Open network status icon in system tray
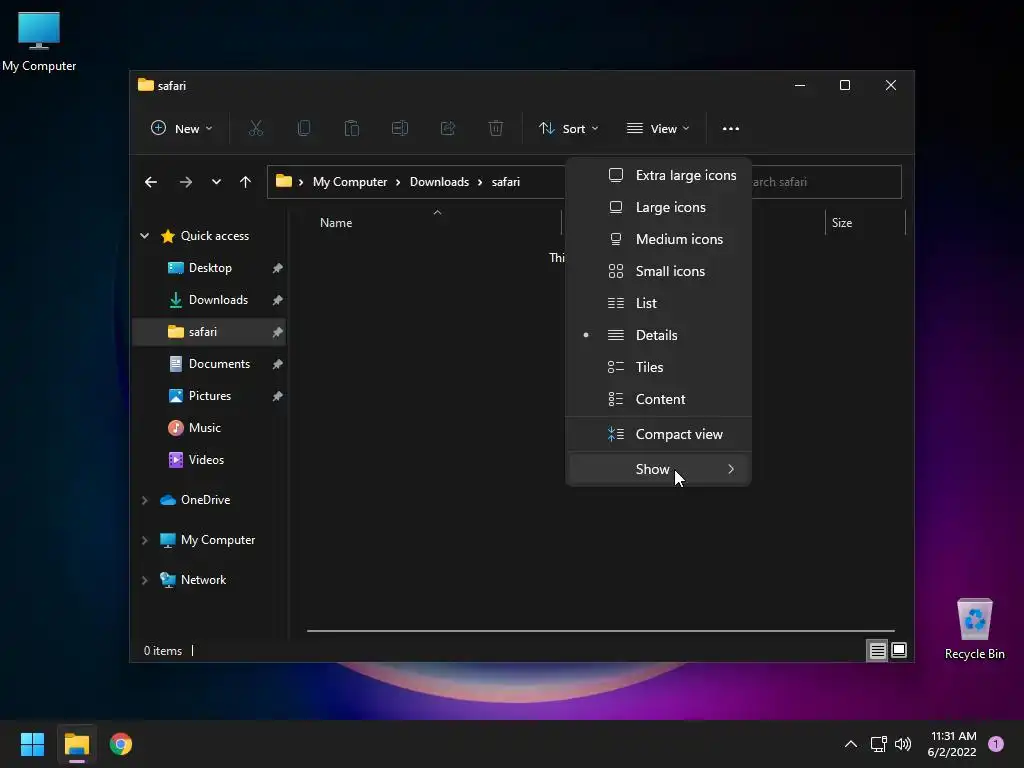Viewport: 1024px width, 768px height. [878, 744]
